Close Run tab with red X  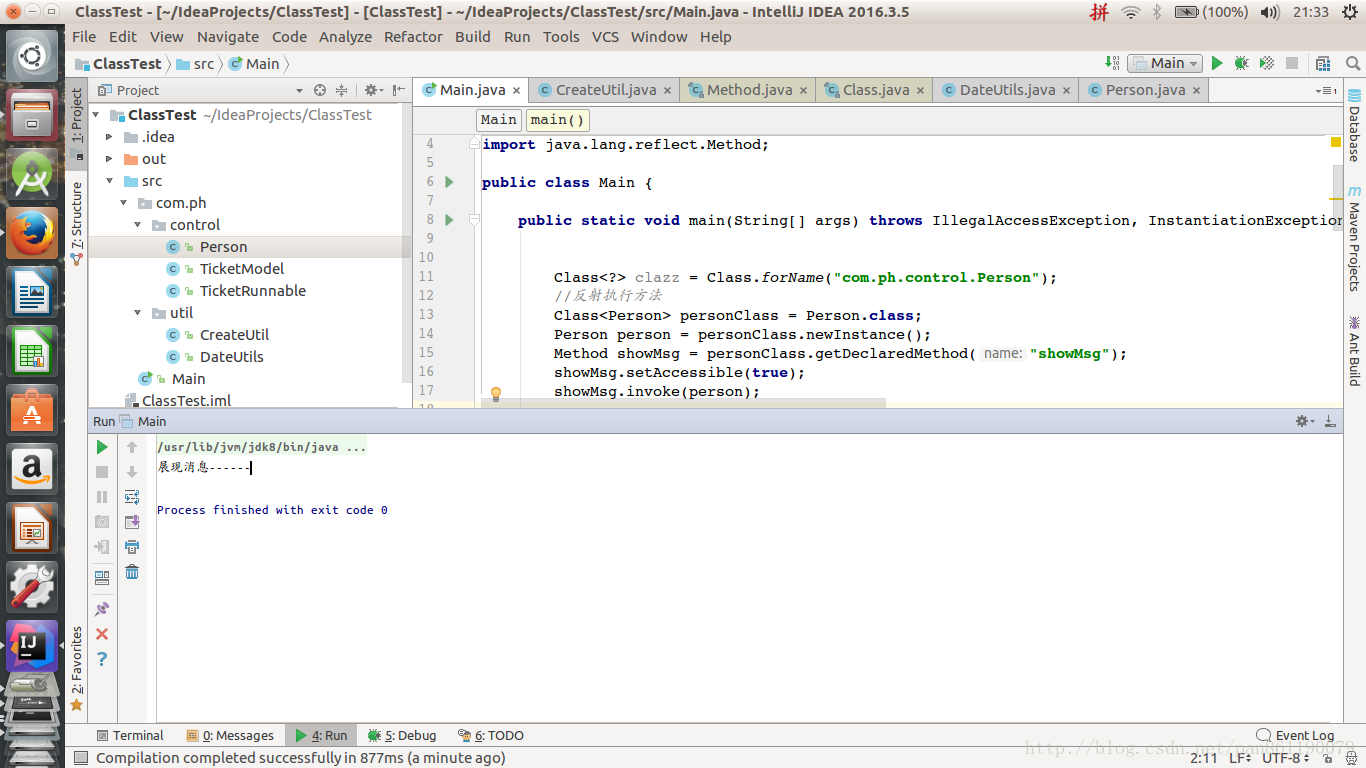102,634
